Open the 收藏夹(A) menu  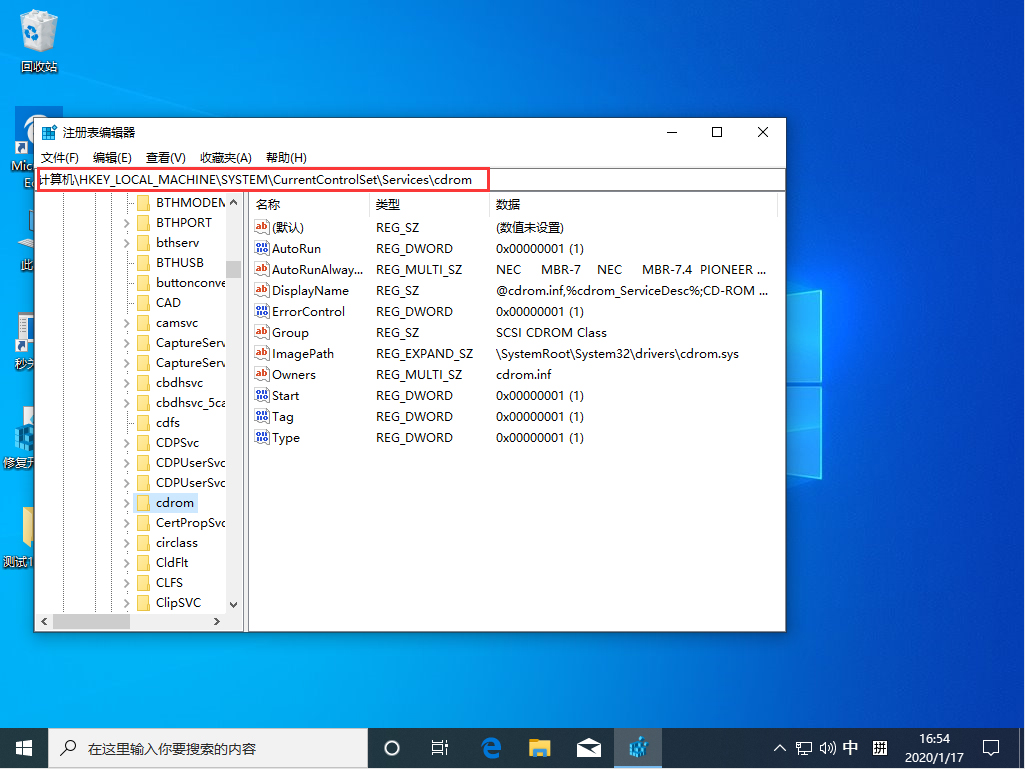[225, 157]
